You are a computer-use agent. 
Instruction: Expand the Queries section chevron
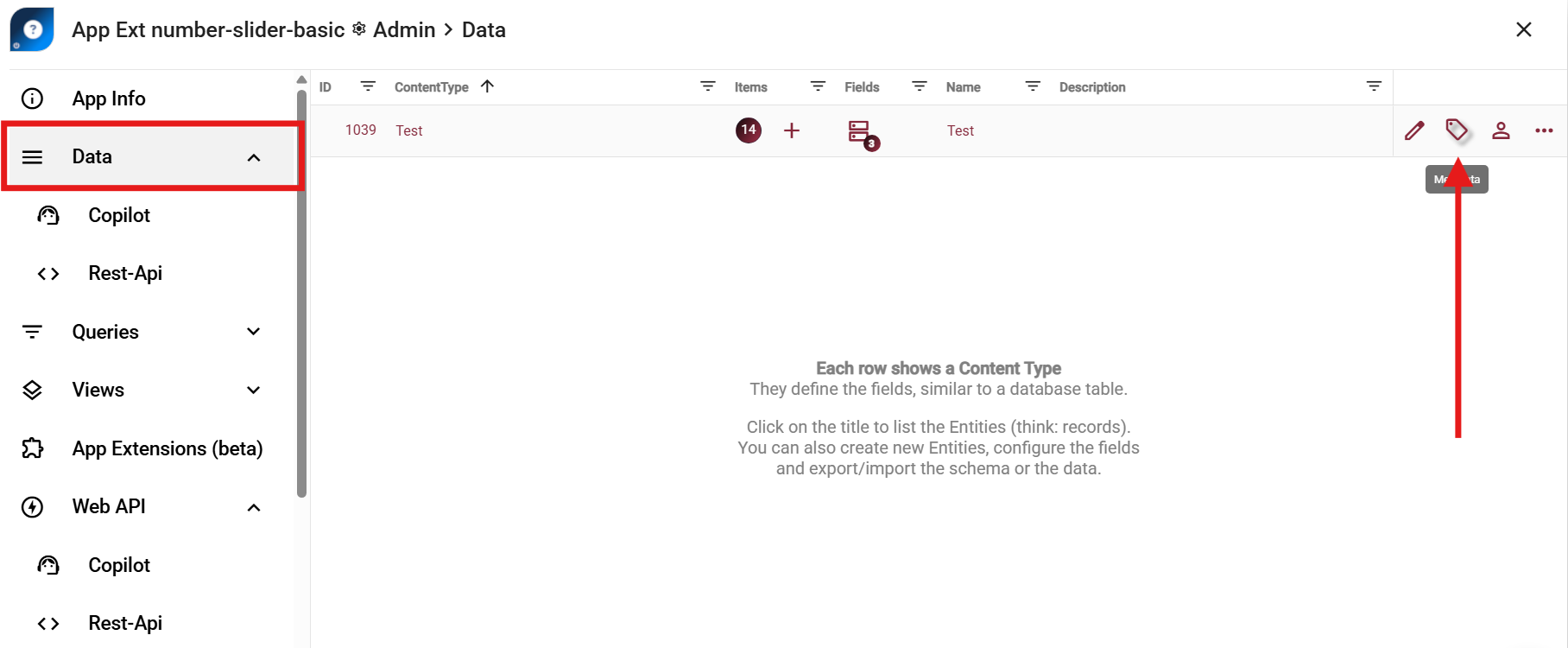pos(254,332)
